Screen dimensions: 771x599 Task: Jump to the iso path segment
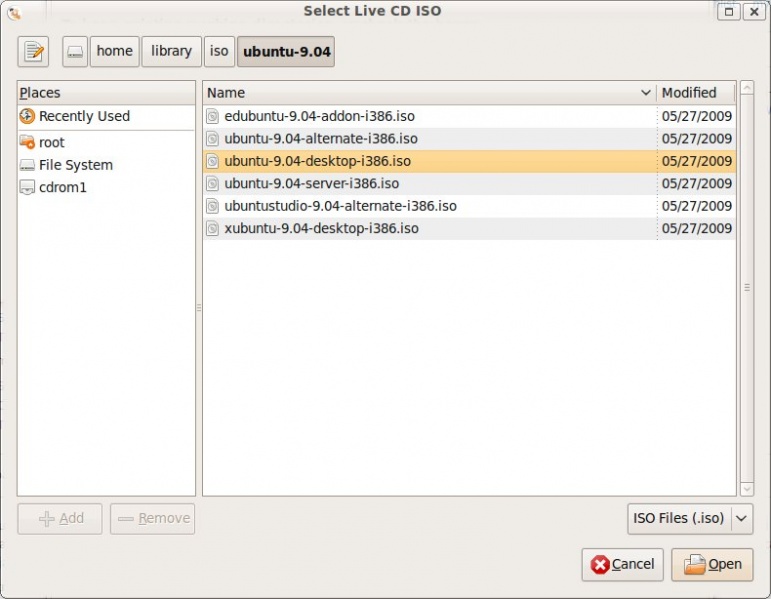pyautogui.click(x=219, y=51)
